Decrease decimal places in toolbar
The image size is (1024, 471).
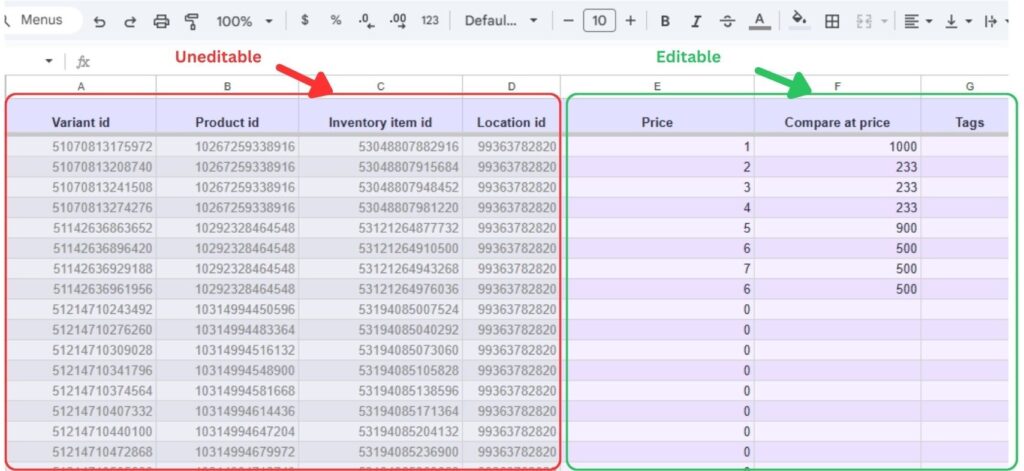[x=367, y=20]
